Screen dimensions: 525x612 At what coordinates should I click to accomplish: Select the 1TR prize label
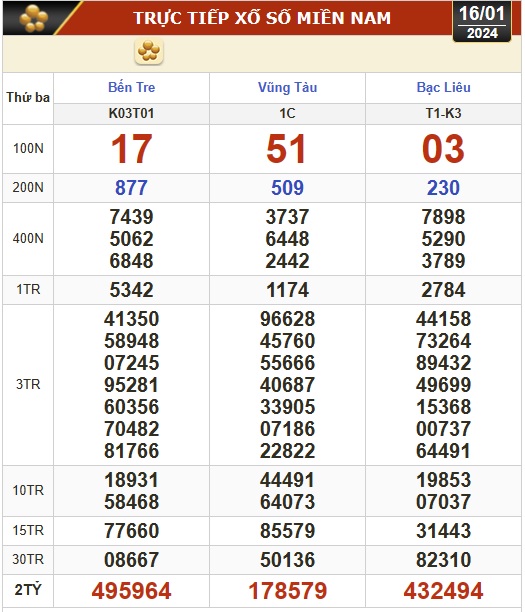click(28, 290)
